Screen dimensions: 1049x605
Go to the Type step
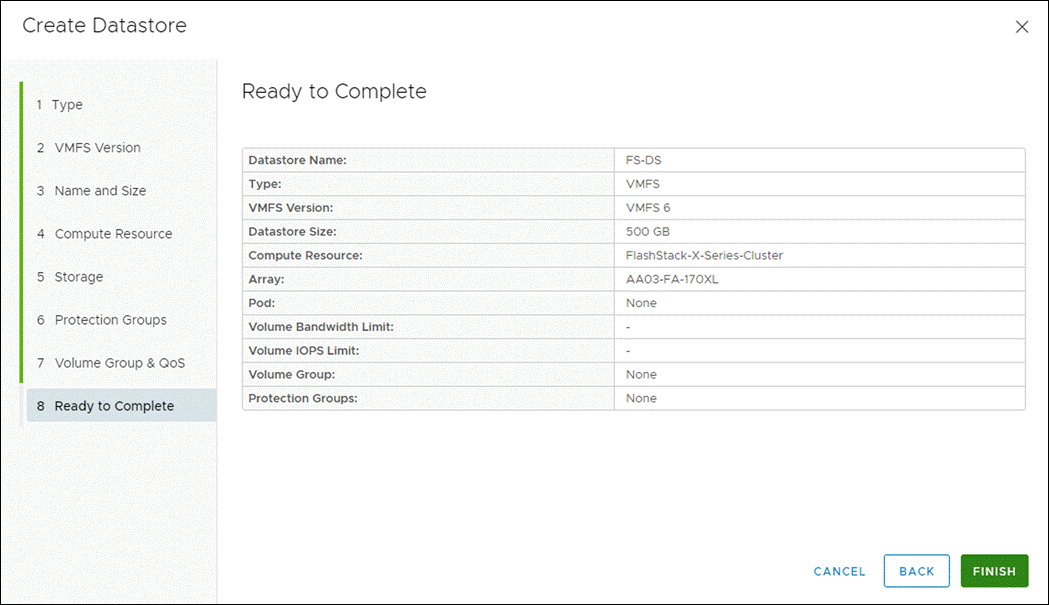66,104
